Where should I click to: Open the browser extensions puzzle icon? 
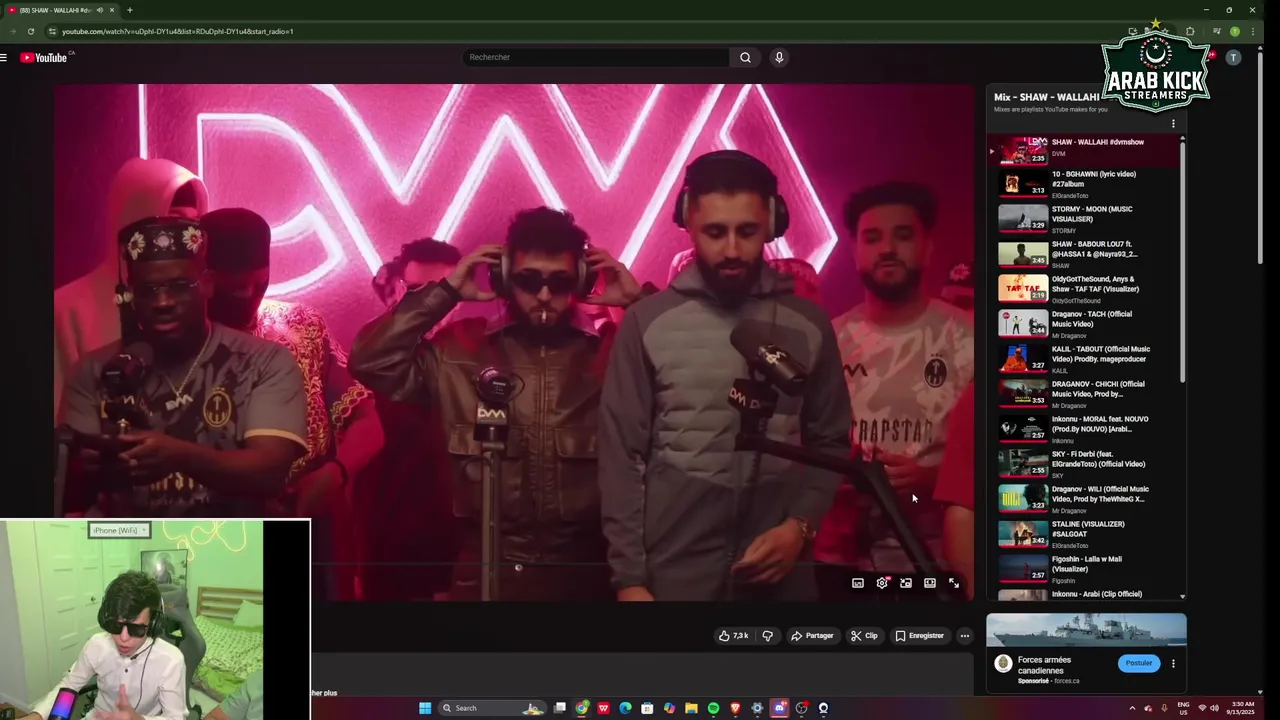coord(1190,31)
